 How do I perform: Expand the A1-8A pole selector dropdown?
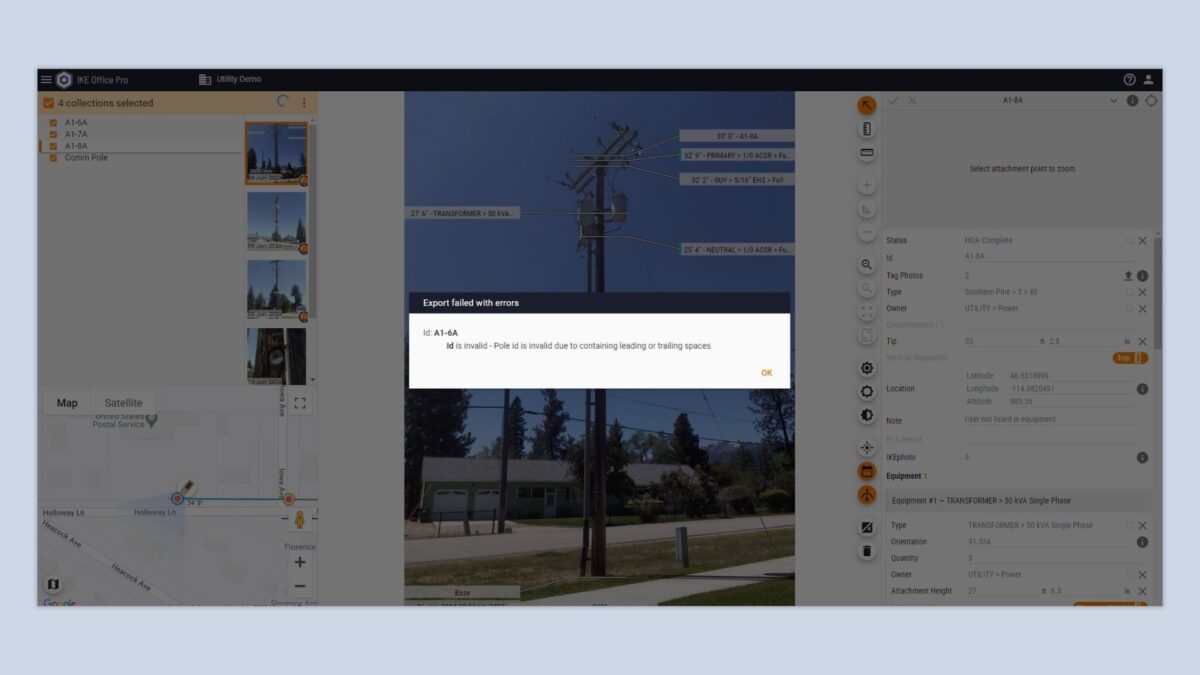[1114, 101]
